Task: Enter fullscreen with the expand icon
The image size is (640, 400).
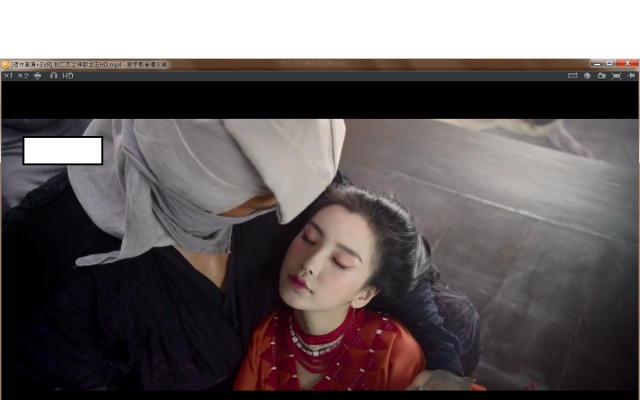Action: 616,76
